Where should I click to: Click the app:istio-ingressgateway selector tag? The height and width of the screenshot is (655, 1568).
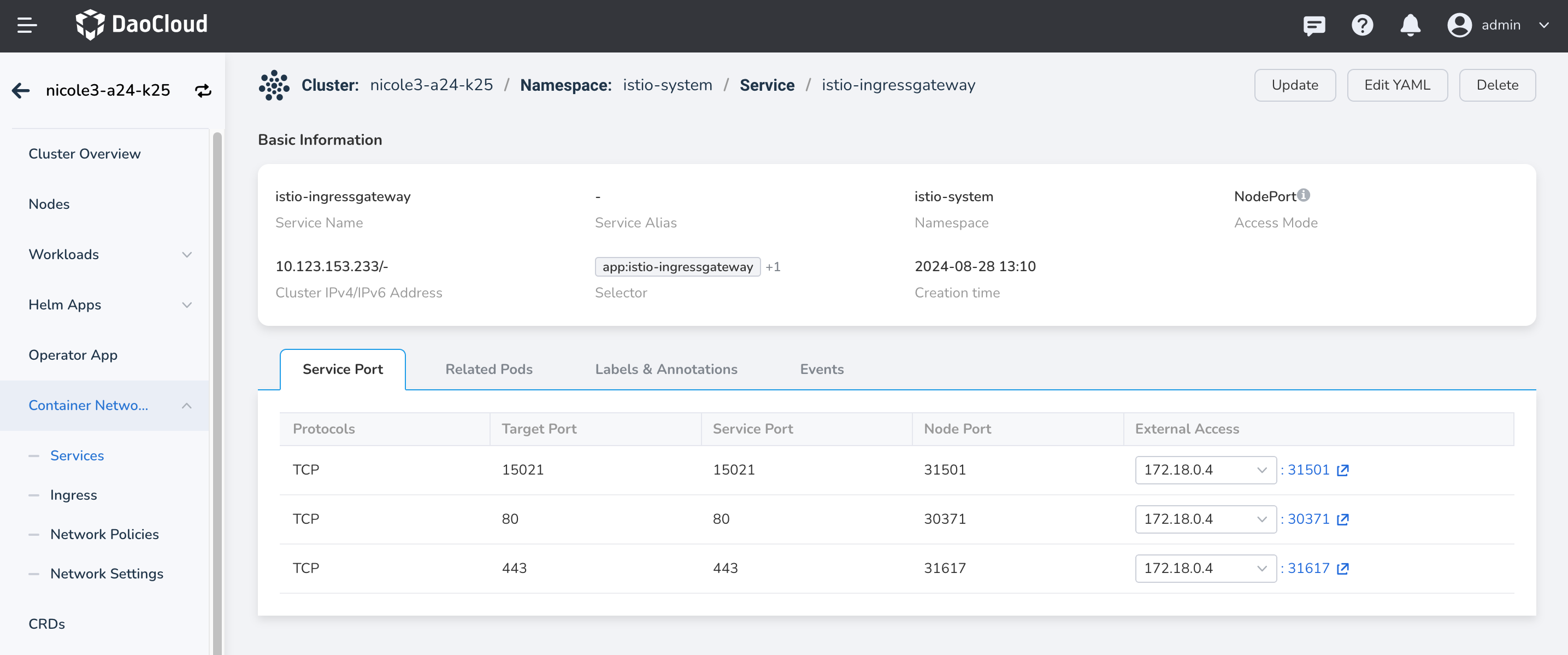tap(677, 267)
